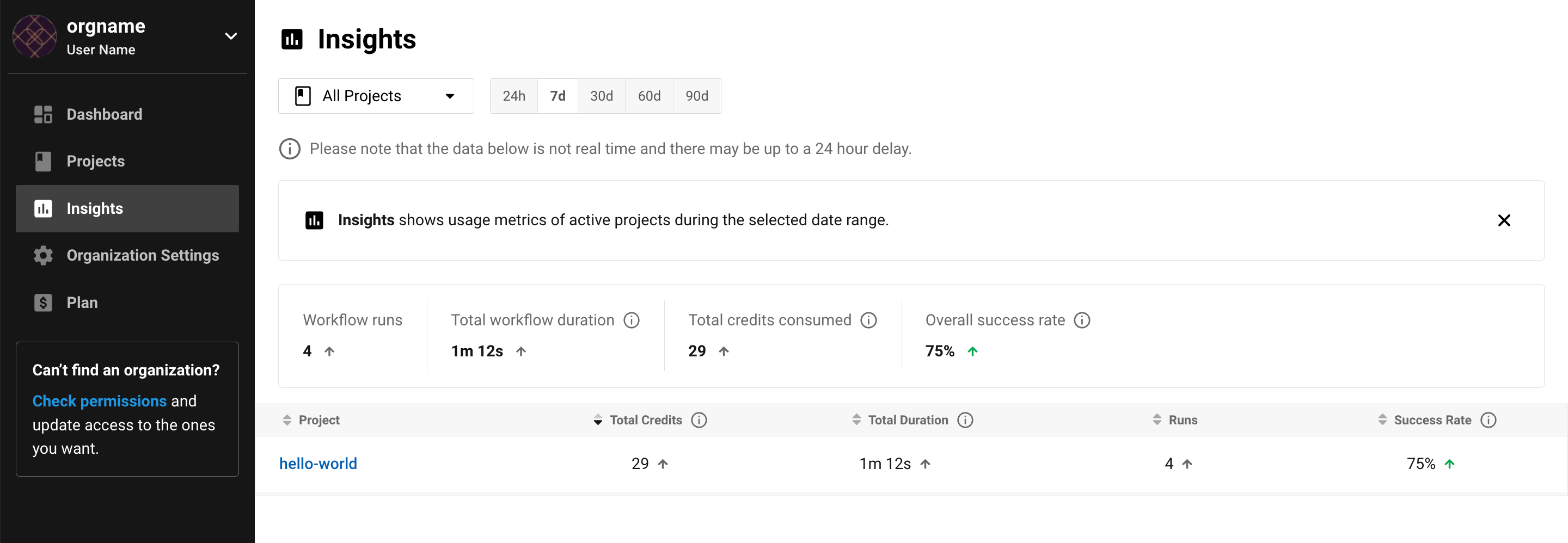Open Organization Settings in the sidebar
Screen dimensions: 1568x543
point(127,255)
